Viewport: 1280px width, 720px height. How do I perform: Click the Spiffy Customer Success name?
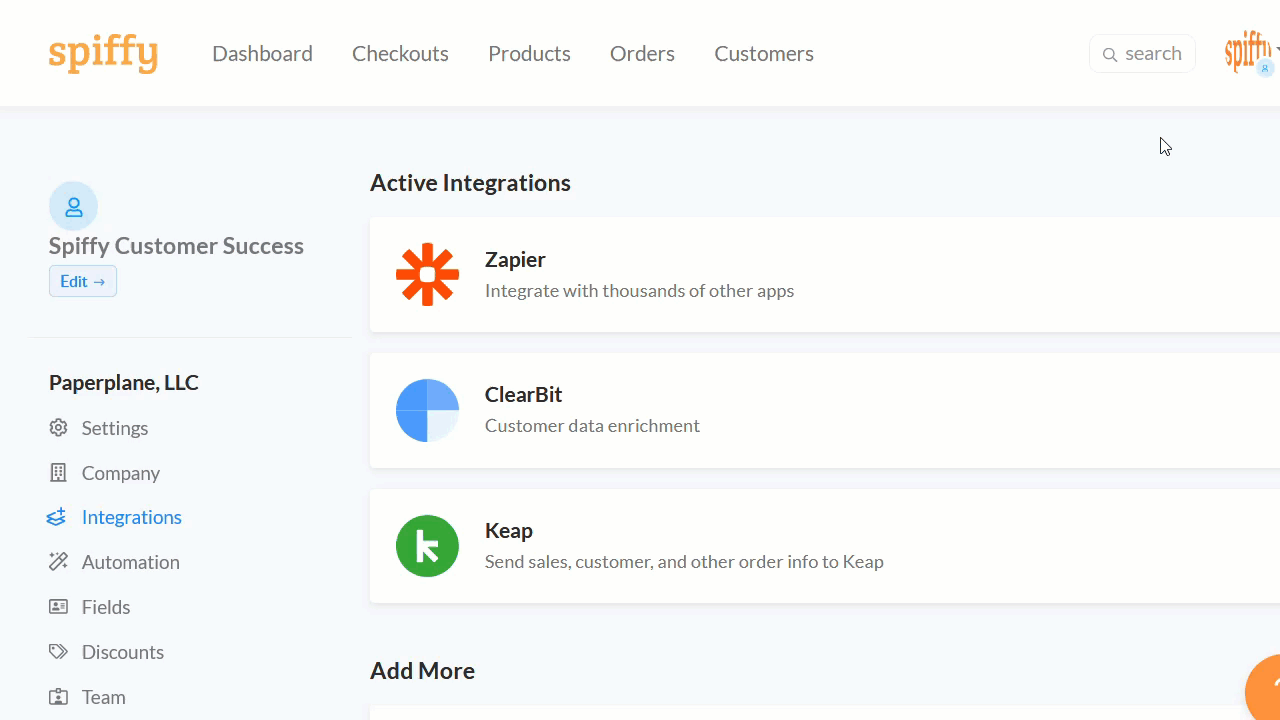point(176,246)
